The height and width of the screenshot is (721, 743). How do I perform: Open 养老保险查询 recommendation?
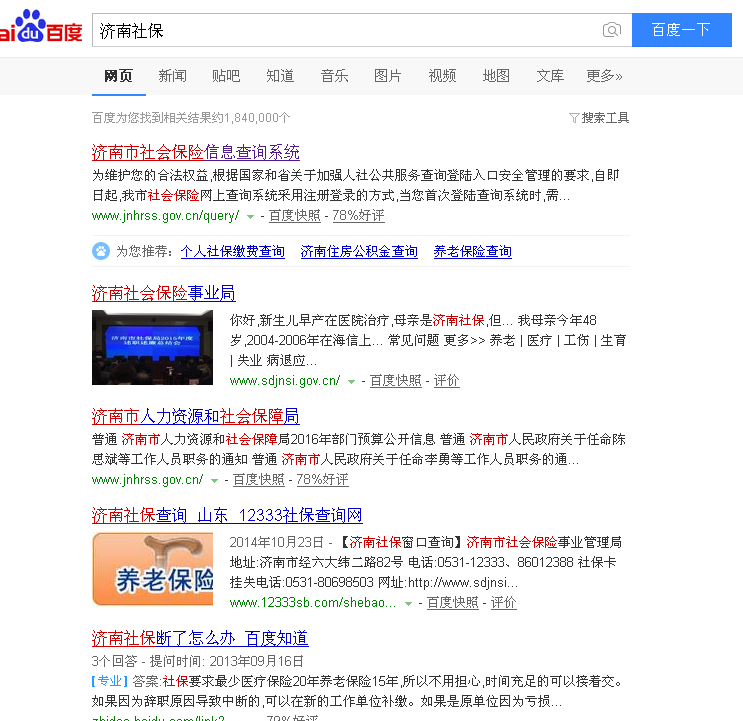tap(472, 251)
